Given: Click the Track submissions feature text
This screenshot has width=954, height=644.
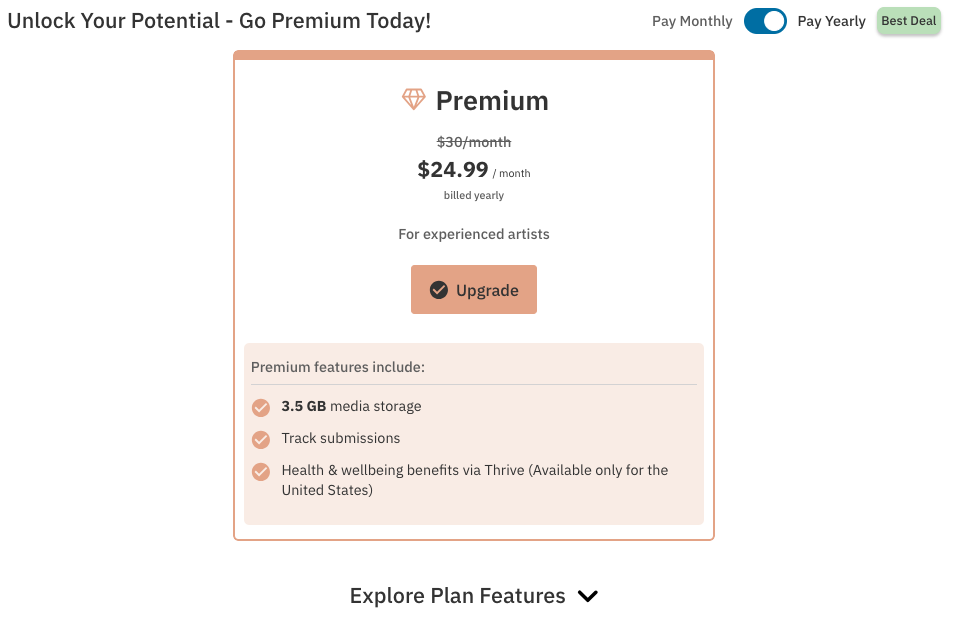Looking at the screenshot, I should (341, 438).
